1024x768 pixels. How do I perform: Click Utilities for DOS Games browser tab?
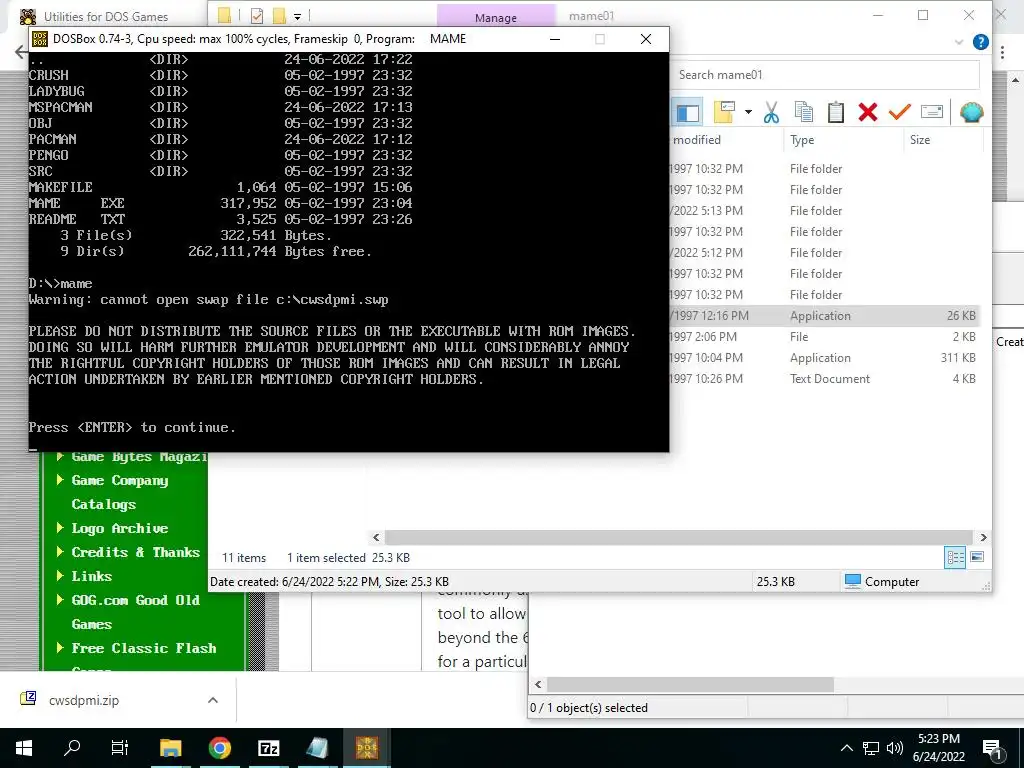tap(106, 16)
